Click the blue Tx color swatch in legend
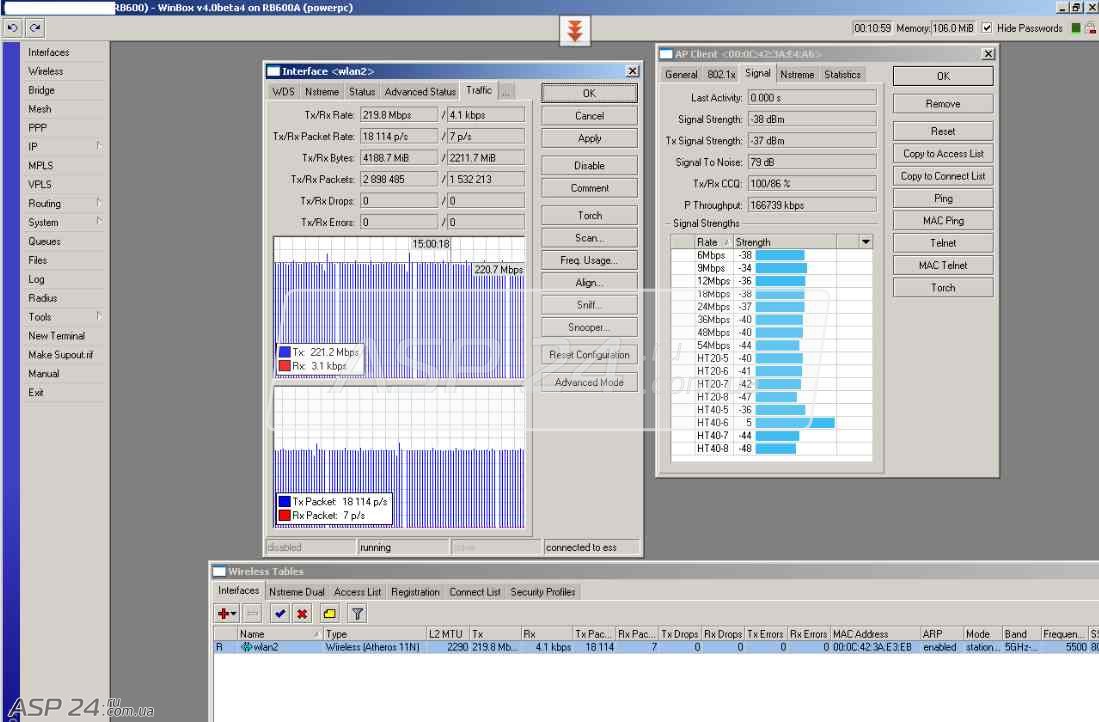Screen dimensions: 1099x722 point(285,352)
